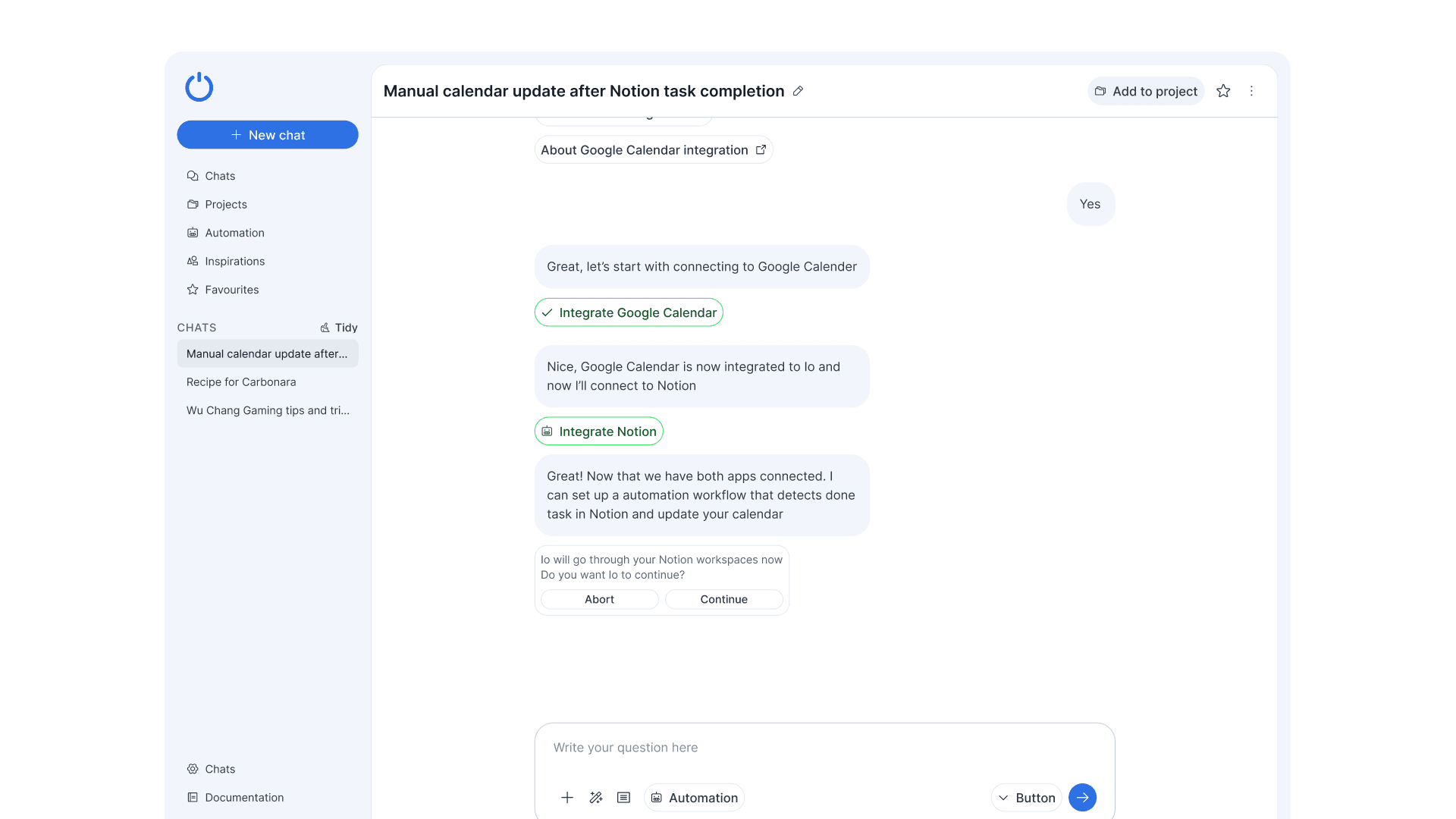Open About Google Calendar integration link
Viewport: 1456px width, 819px height.
[x=653, y=150]
